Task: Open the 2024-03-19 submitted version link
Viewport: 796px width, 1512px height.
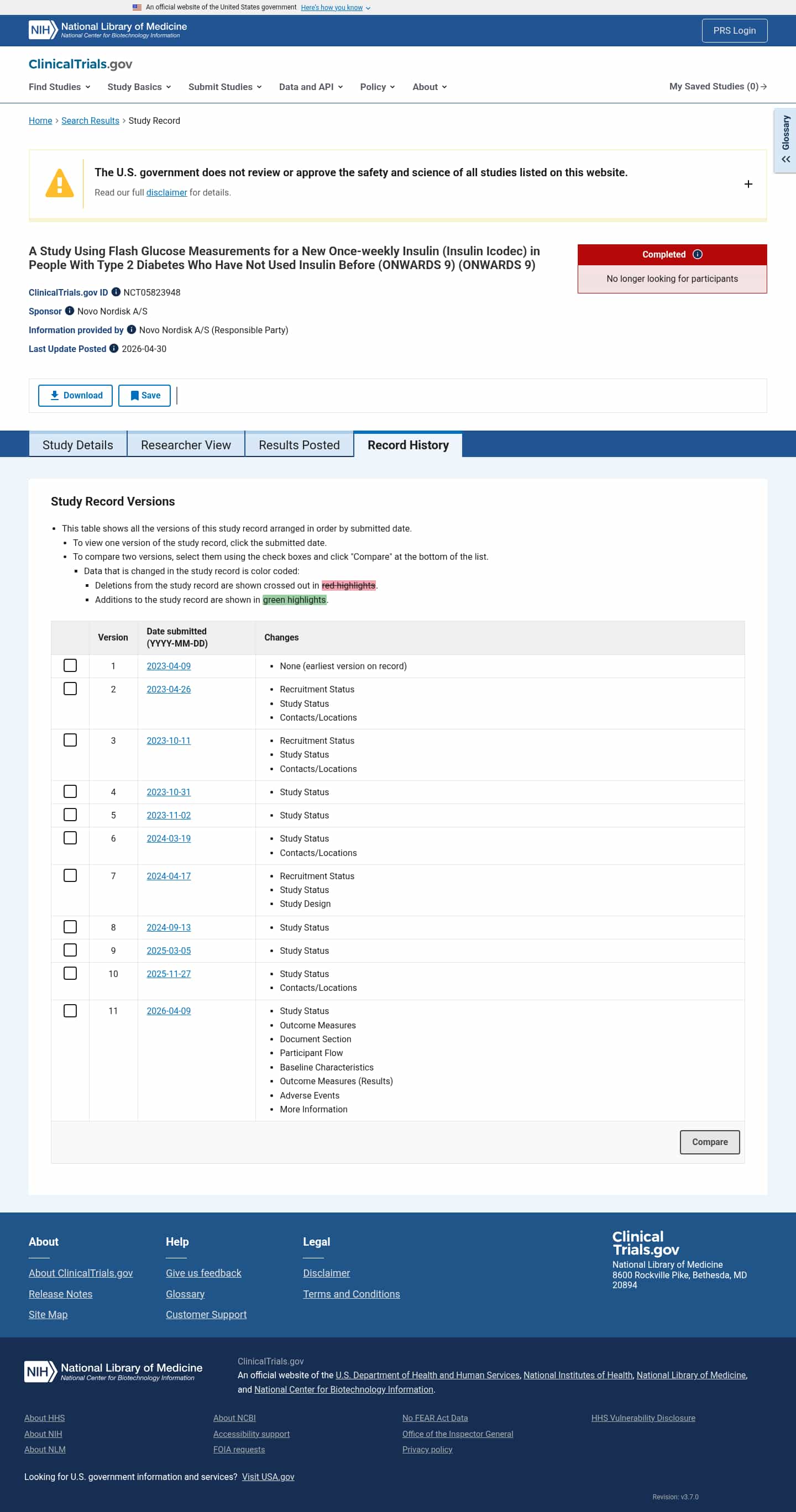Action: pos(169,838)
